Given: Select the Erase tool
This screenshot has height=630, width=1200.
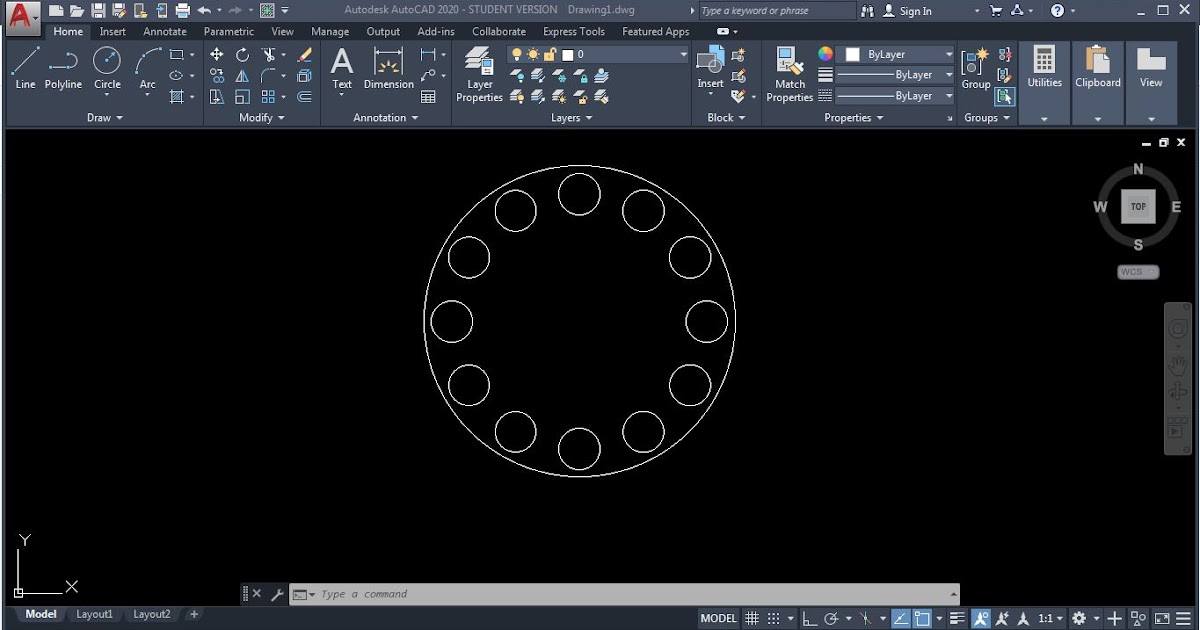Looking at the screenshot, I should point(304,55).
